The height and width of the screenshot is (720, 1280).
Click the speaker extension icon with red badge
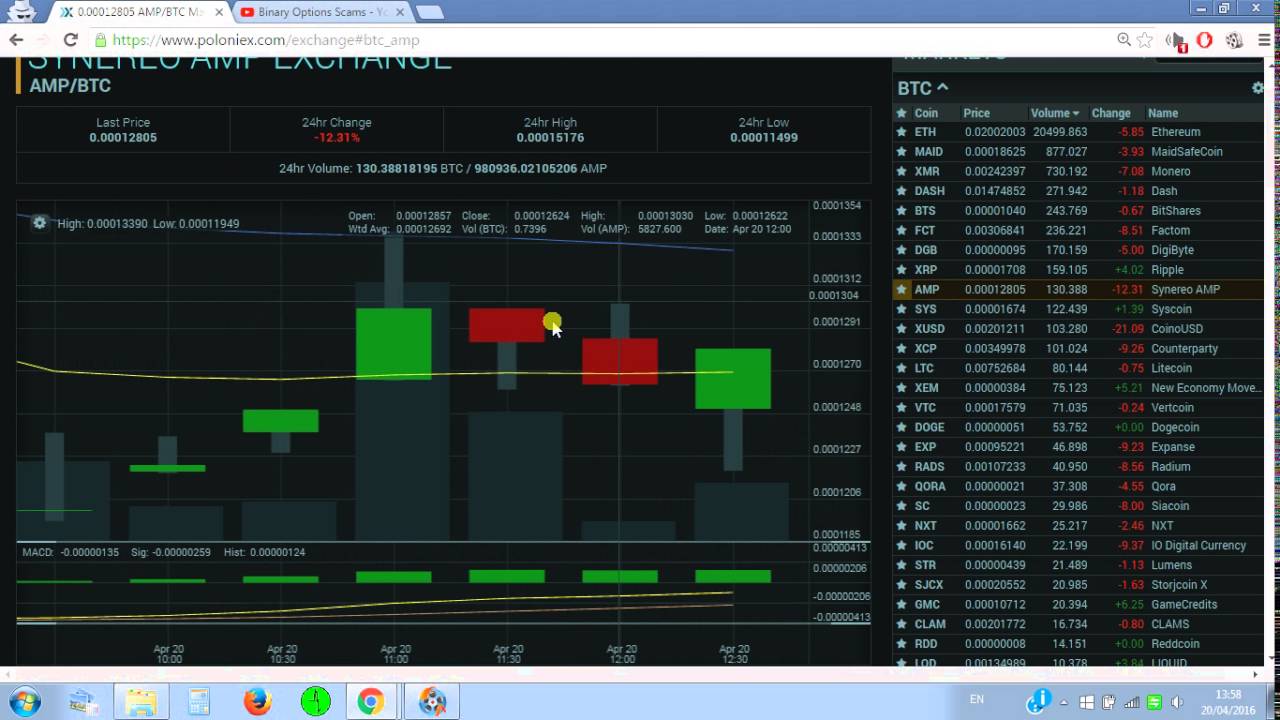[x=1177, y=41]
